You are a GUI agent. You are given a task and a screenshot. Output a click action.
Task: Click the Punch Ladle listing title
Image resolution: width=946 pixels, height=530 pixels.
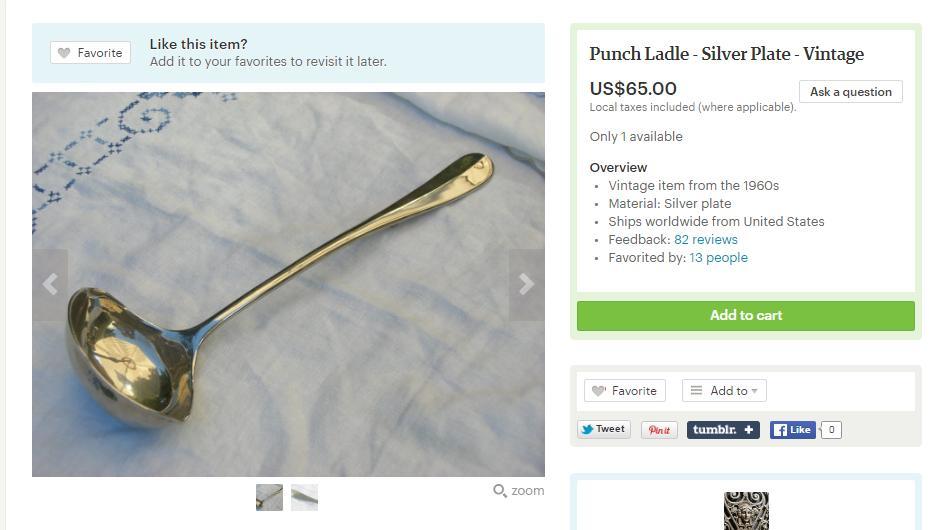(x=726, y=54)
